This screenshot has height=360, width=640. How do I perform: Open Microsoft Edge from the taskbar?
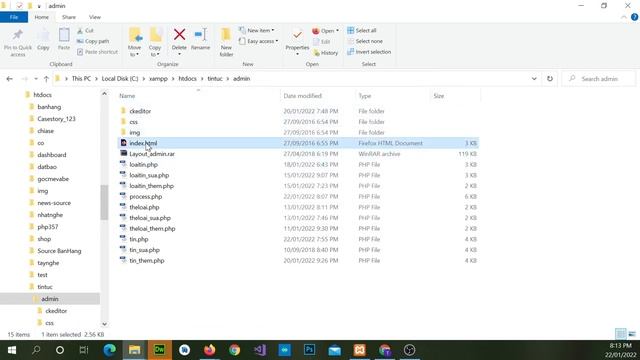pos(110,350)
